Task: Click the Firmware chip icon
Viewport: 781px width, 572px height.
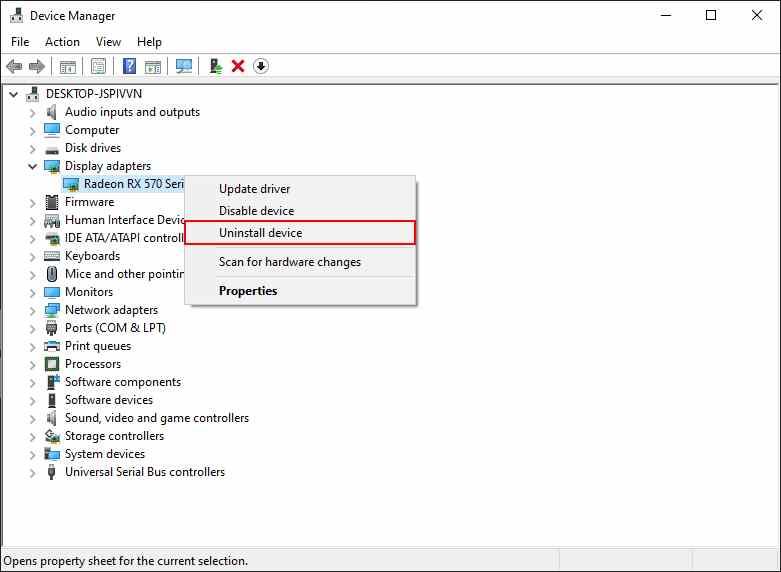Action: tap(52, 202)
